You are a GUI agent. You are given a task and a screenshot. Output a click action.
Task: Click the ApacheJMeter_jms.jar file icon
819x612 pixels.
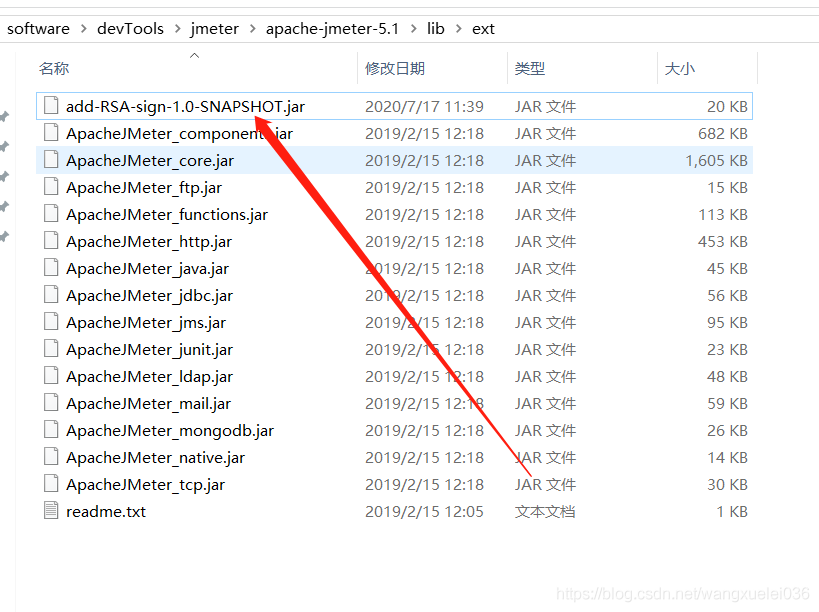click(51, 322)
